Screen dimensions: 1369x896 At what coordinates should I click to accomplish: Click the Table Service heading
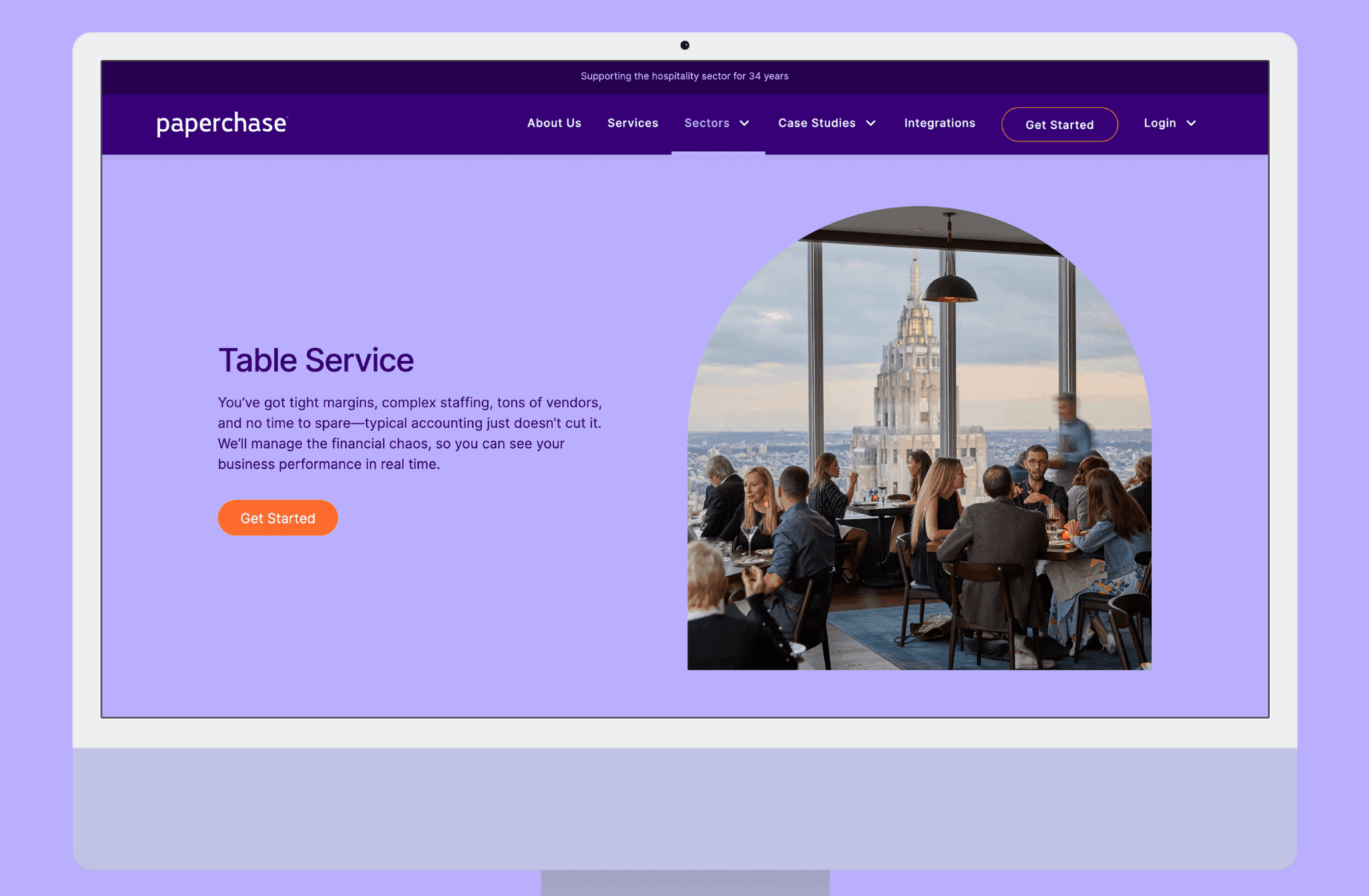click(x=316, y=360)
